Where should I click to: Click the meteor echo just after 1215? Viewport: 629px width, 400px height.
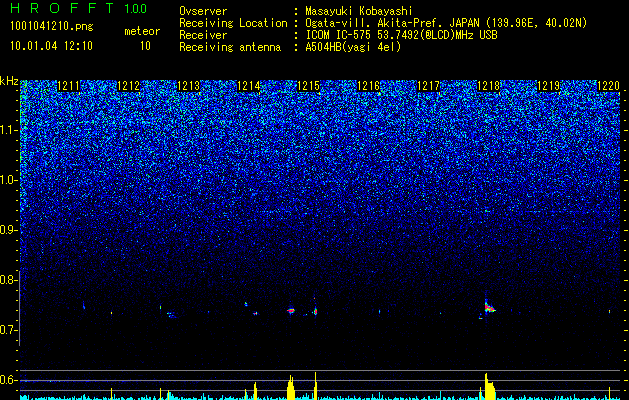coord(315,310)
